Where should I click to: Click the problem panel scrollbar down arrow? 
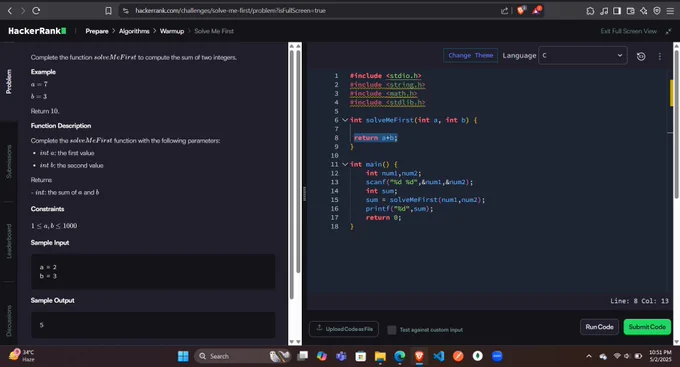click(x=292, y=342)
